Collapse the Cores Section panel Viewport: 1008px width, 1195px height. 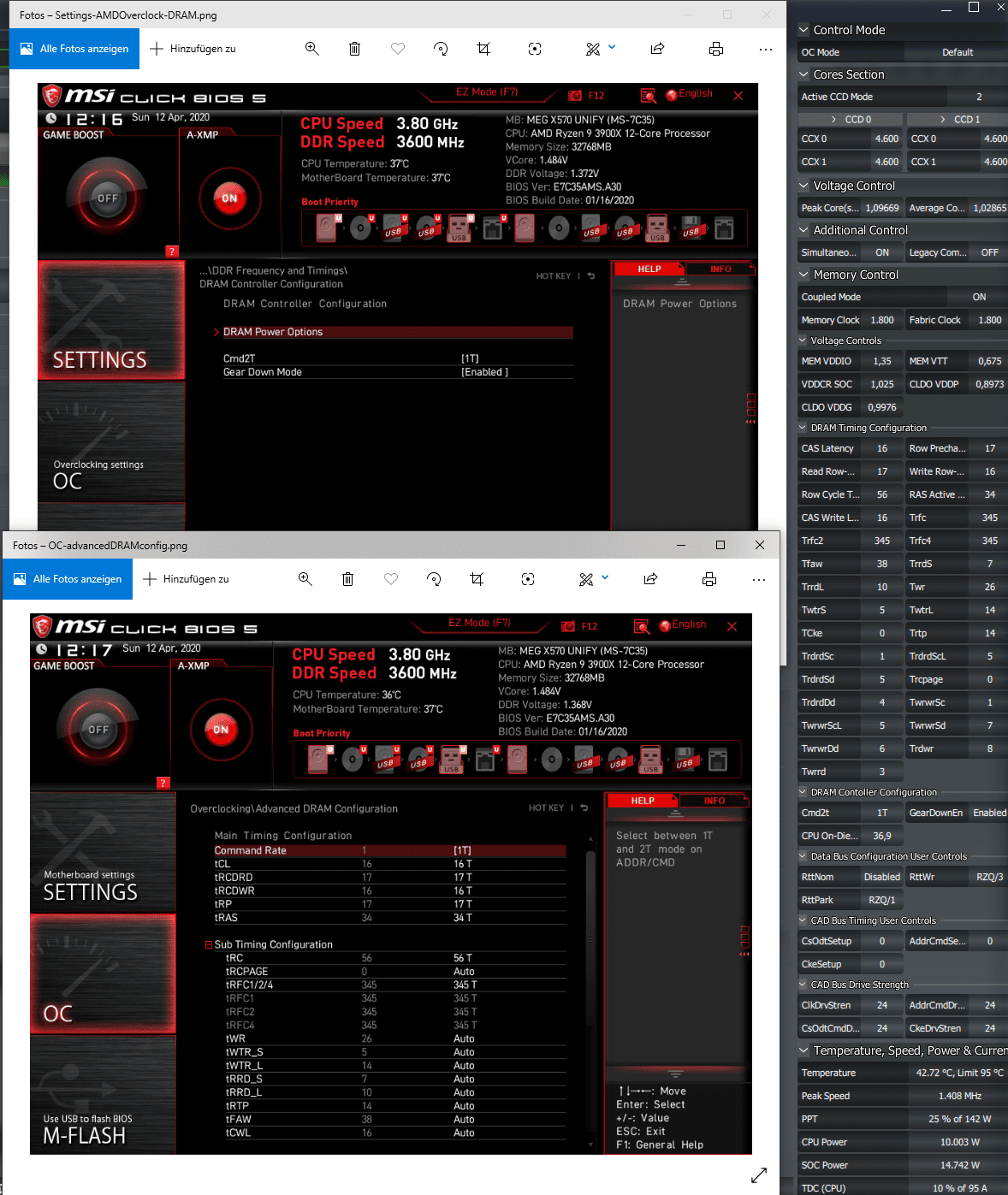pos(803,74)
